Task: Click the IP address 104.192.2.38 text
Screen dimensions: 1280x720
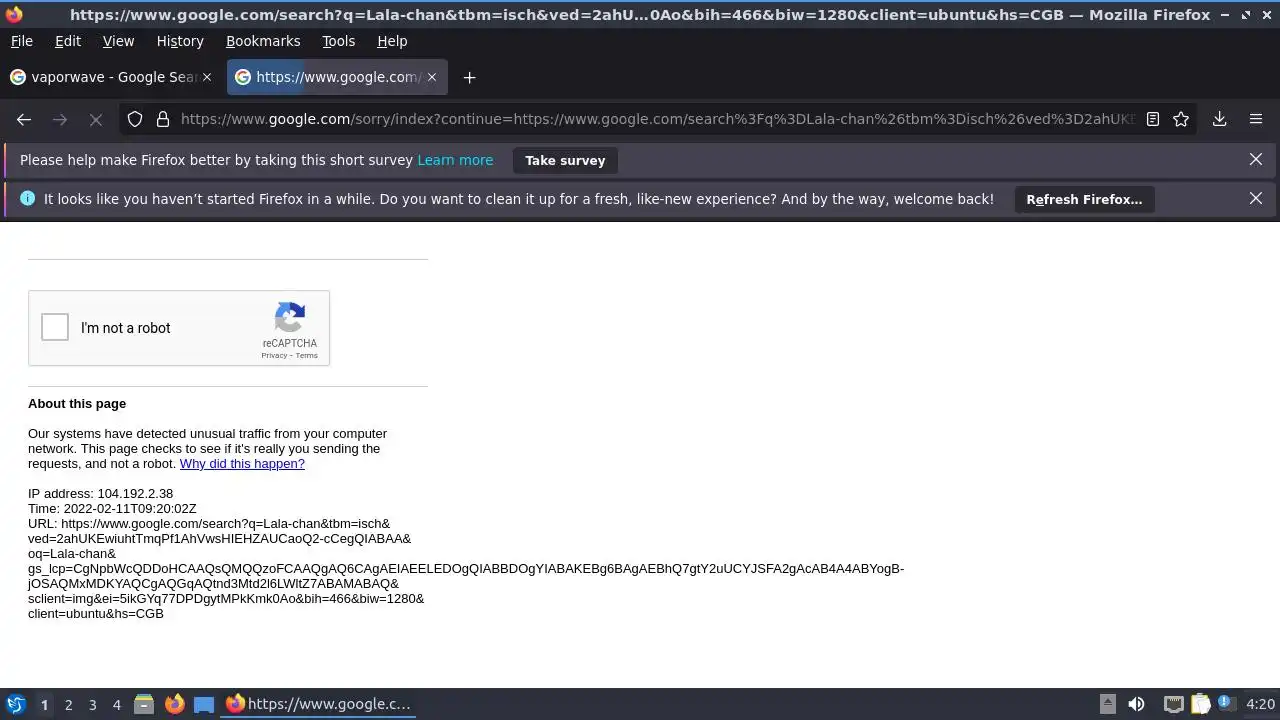Action: 100,494
